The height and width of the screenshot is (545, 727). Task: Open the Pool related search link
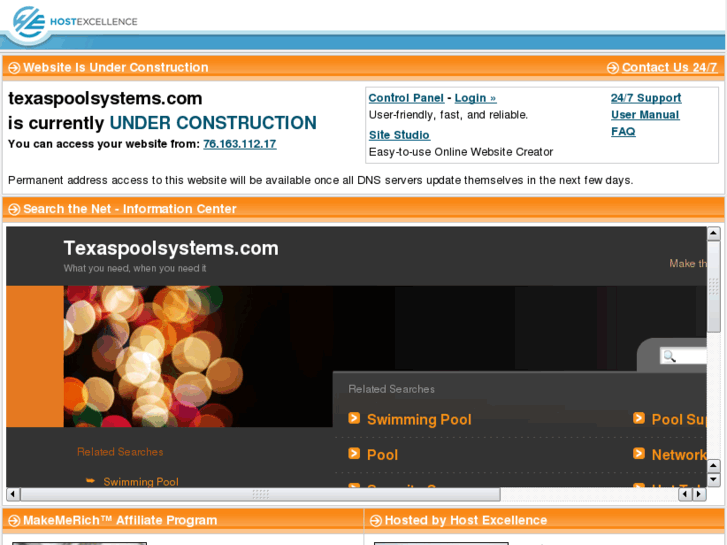pyautogui.click(x=383, y=455)
